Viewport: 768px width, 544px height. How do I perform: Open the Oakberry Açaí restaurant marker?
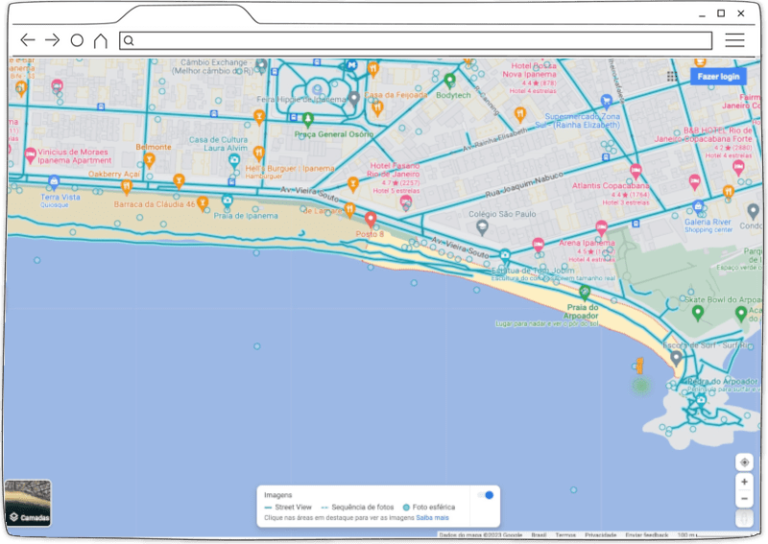[126, 186]
